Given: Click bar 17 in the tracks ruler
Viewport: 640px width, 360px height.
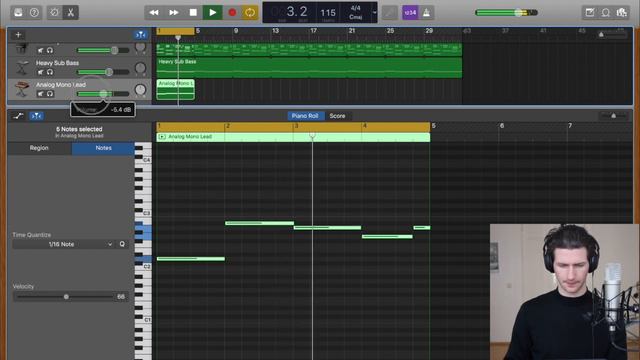Looking at the screenshot, I should tap(313, 31).
